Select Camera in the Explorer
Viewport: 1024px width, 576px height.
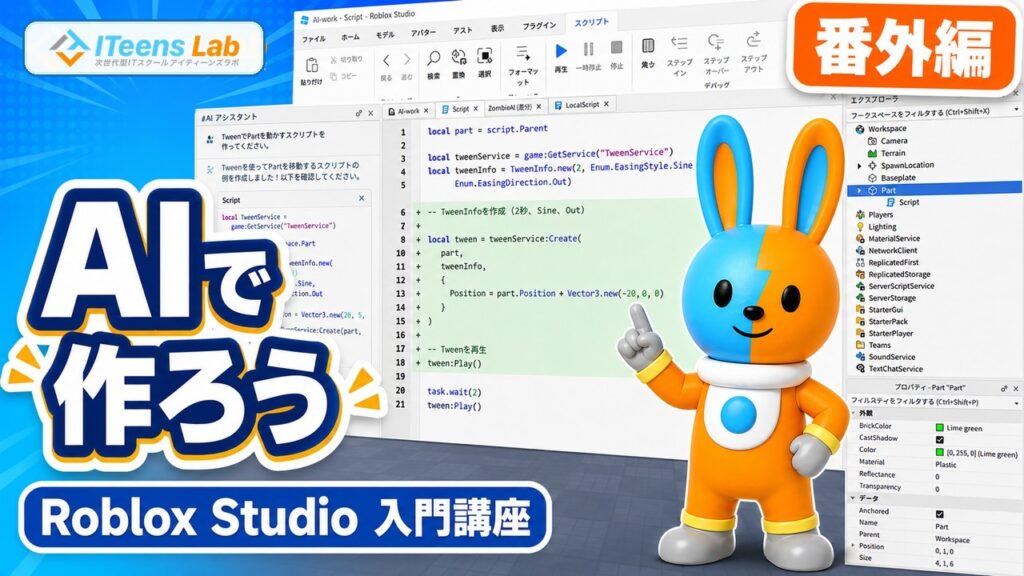[893, 141]
